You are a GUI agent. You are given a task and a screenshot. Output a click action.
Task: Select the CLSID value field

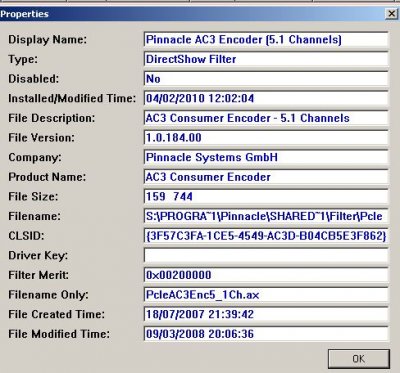tap(266, 236)
